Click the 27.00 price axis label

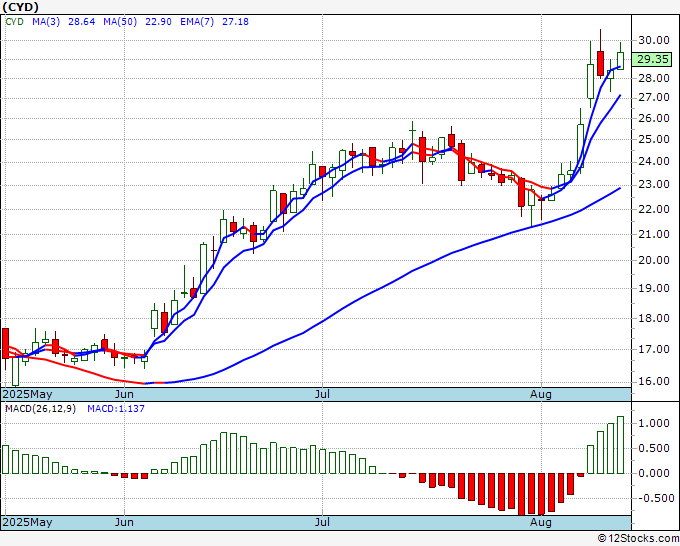[x=654, y=98]
